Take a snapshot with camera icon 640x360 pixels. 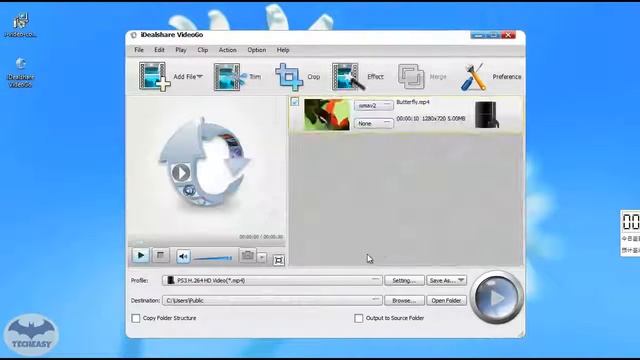pos(247,256)
